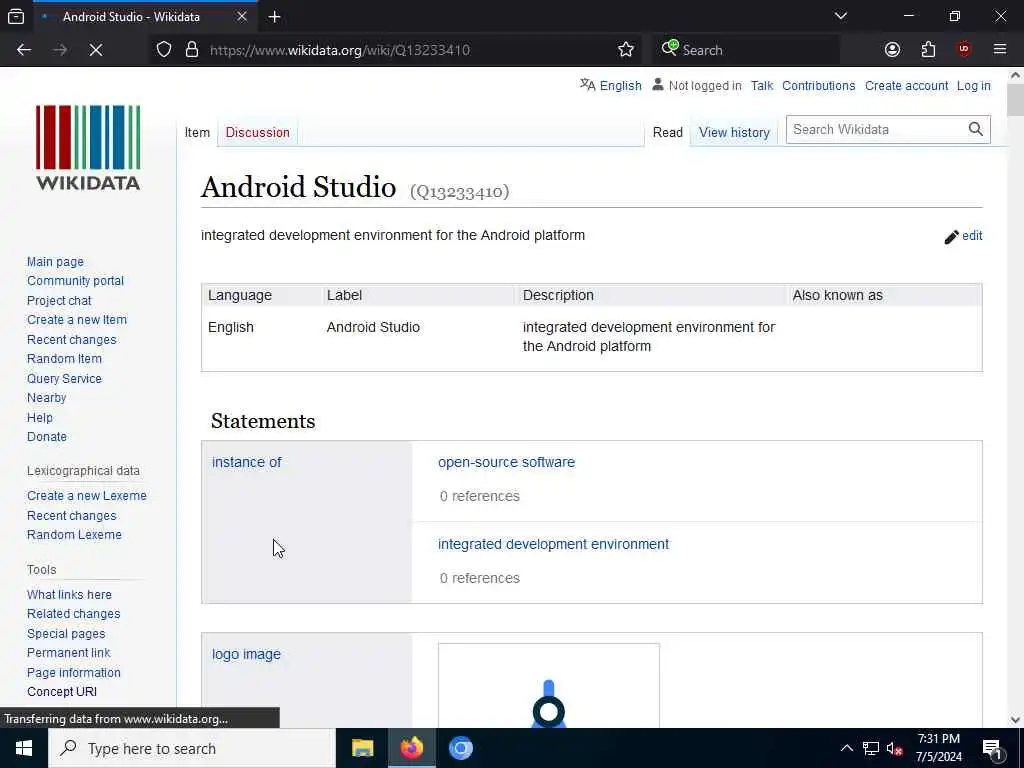Click the taskbar Type here to search box

pyautogui.click(x=192, y=748)
